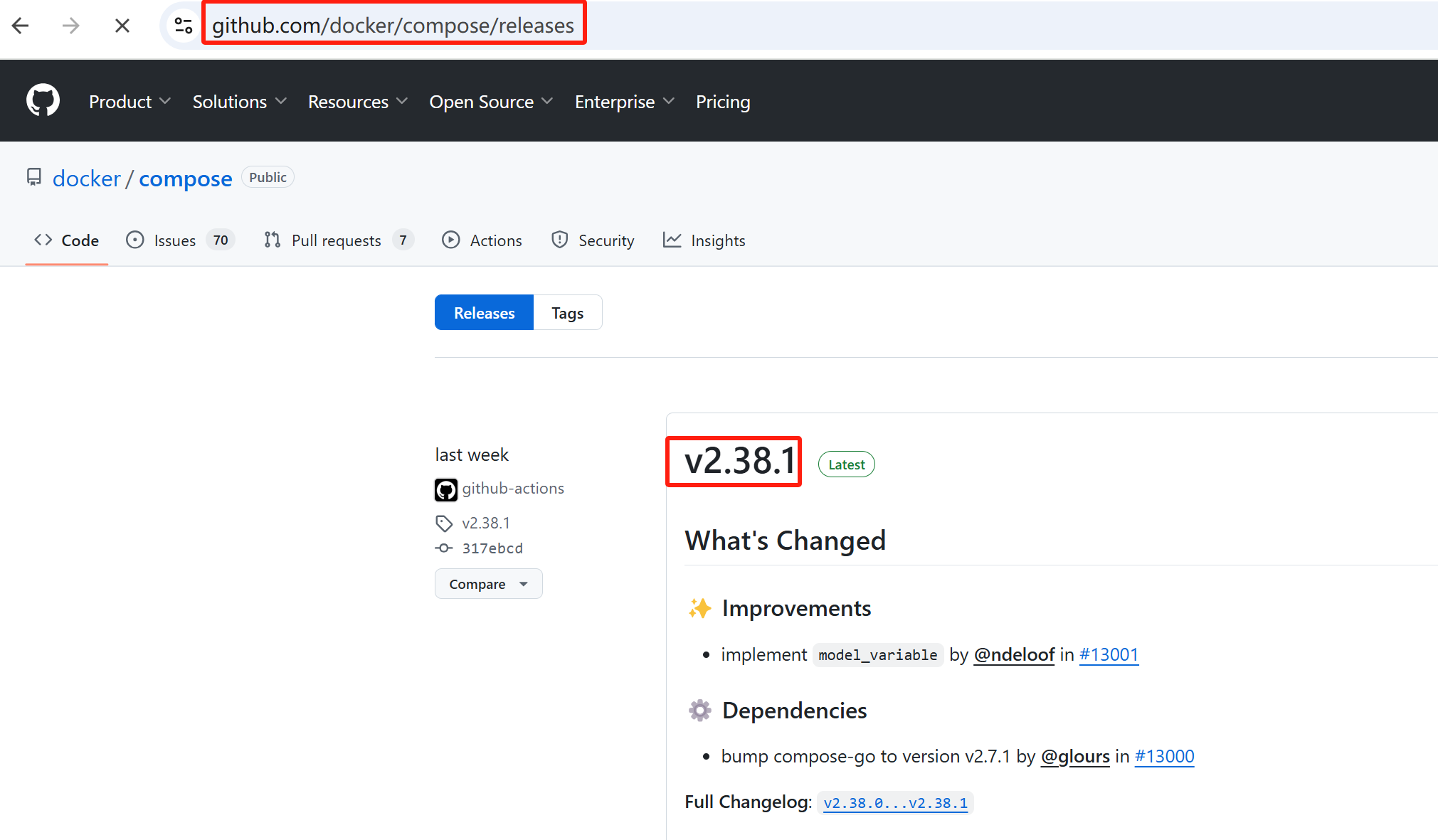Screen dimensions: 1438x840
Task: Expand the Open Source menu
Action: click(491, 102)
